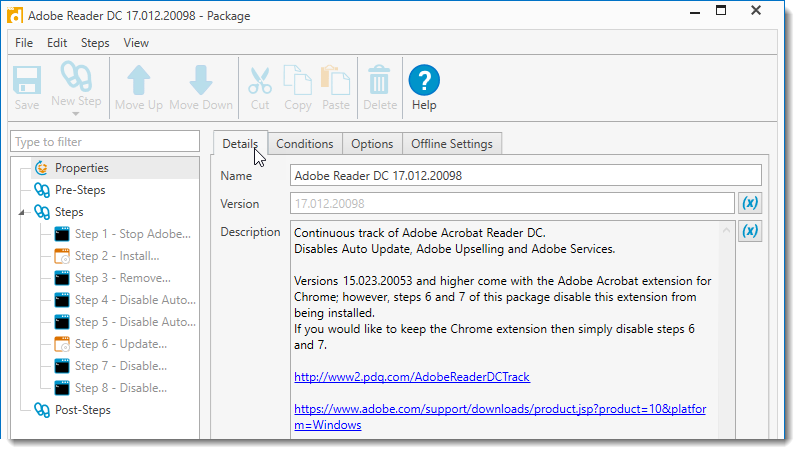Click the pdq.com AdobeReaderDCTrack link

411,377
